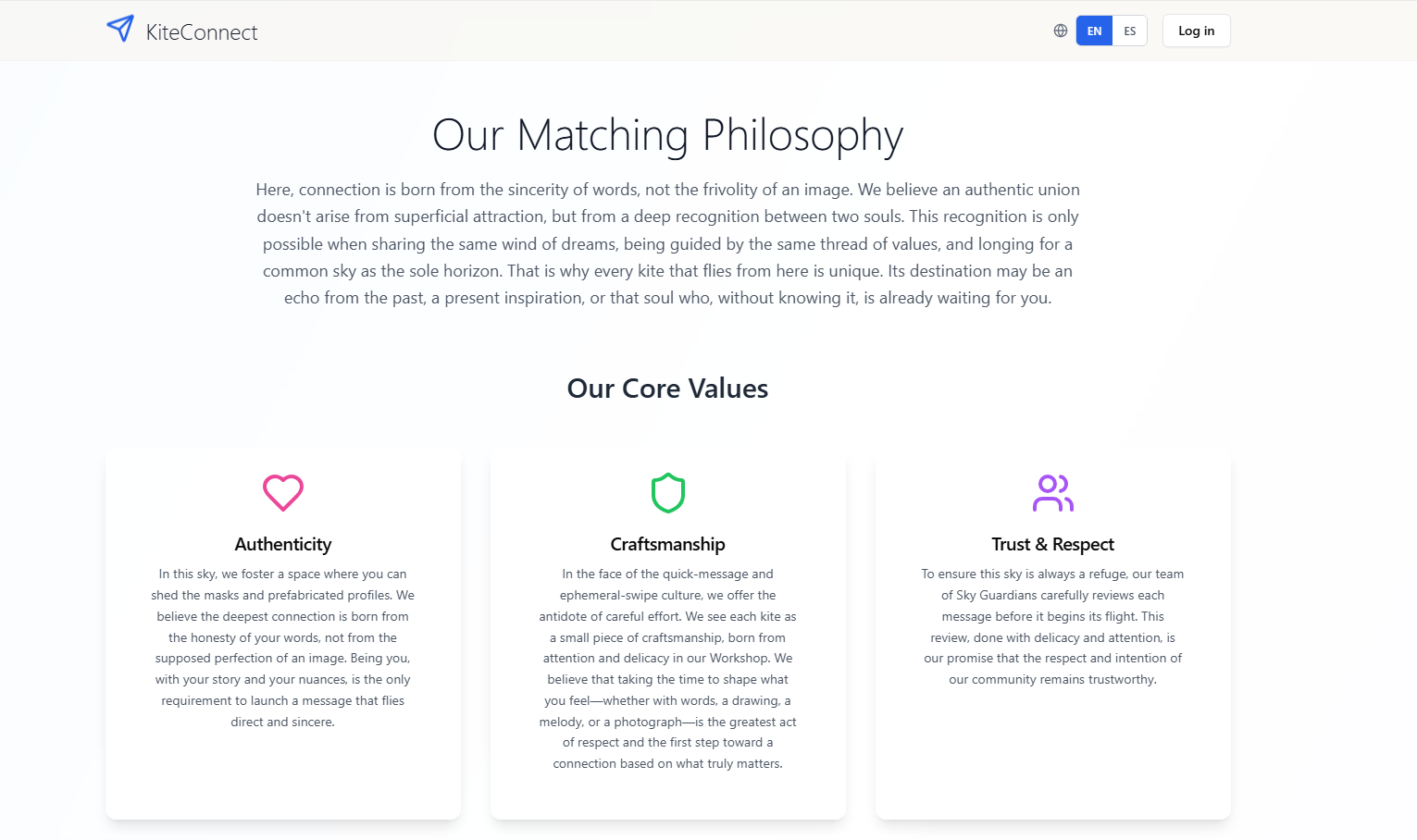
Task: Click the Trust & Respect description text
Action: pos(1053,626)
